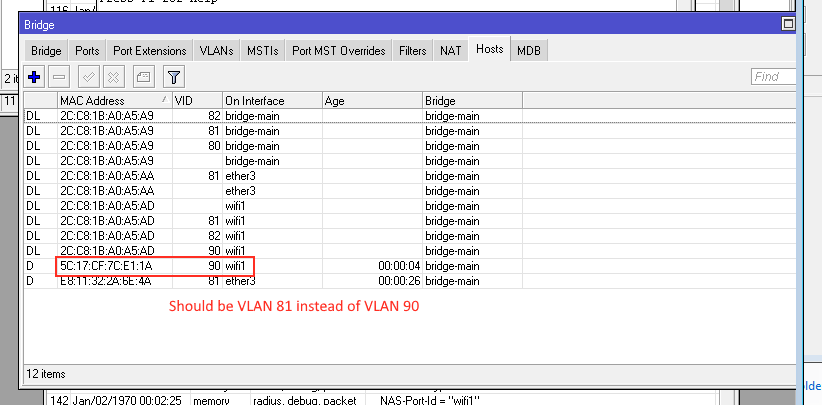Click the '12 items' status bar text
The image size is (822, 405).
tap(46, 374)
